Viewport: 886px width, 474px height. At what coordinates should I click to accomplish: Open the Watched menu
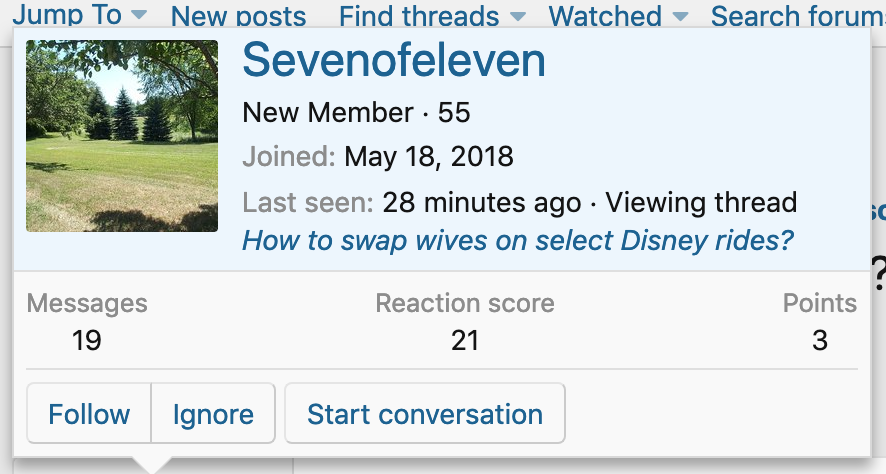(x=605, y=16)
